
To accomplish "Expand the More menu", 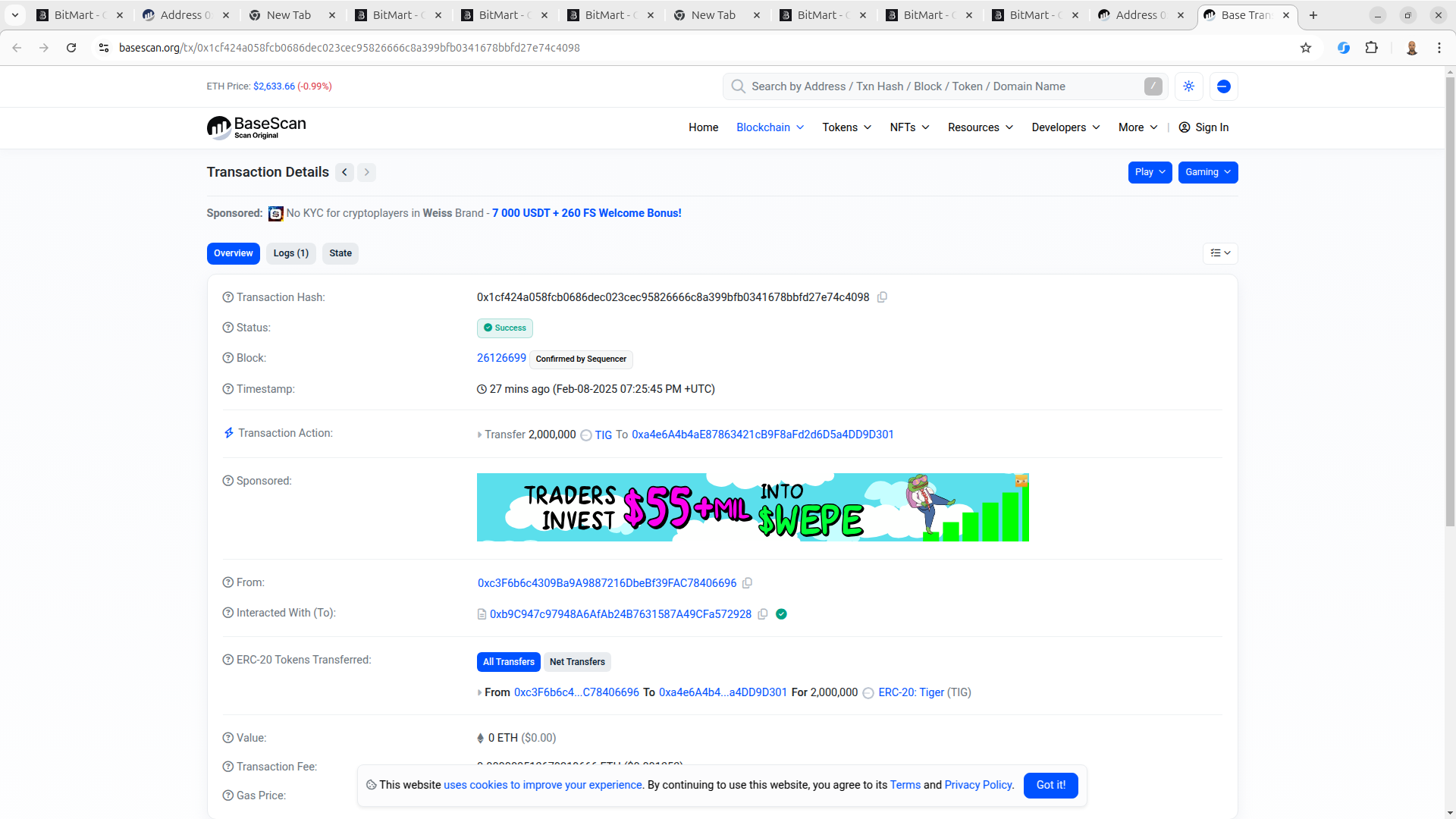I will point(1137,127).
